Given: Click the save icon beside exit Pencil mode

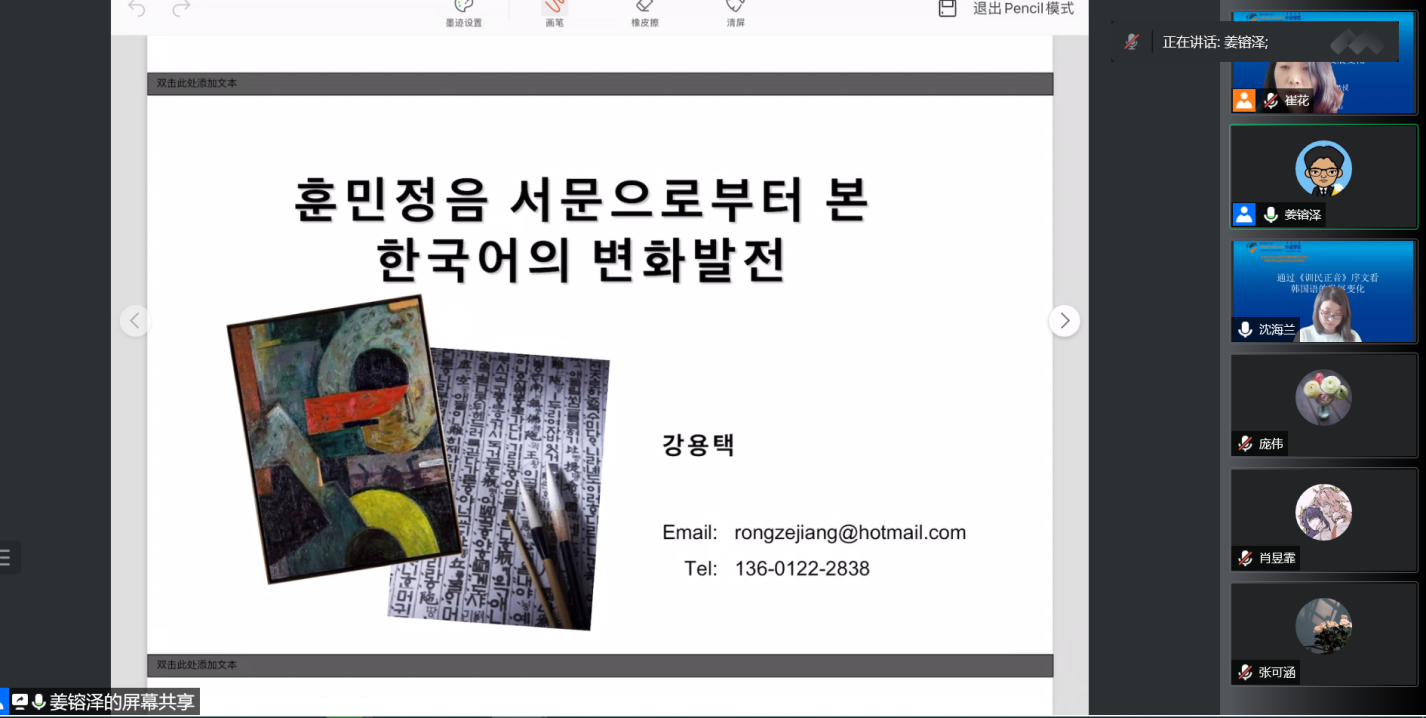Looking at the screenshot, I should tap(947, 9).
